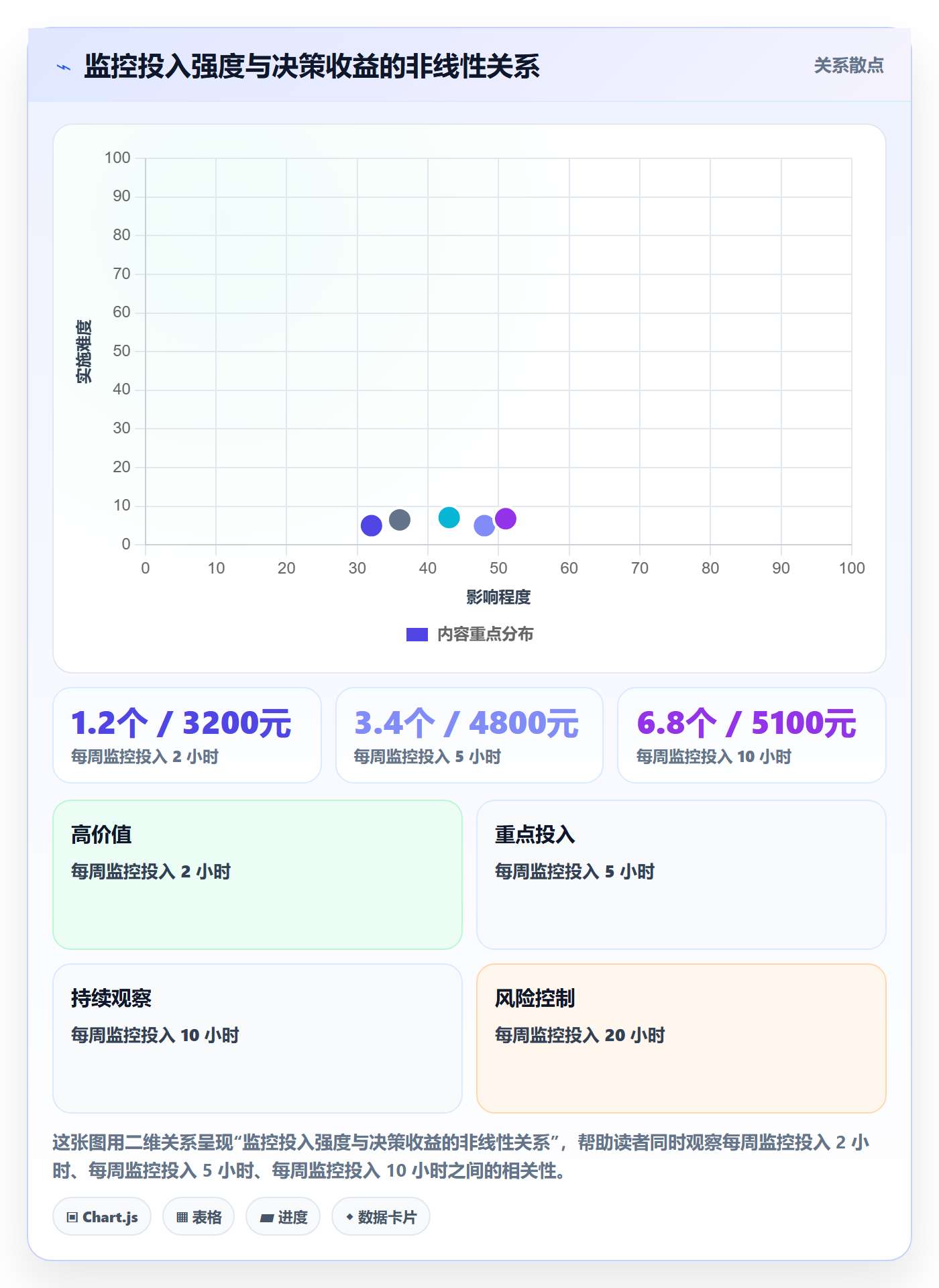Select the dark indigo scatter point
939x1288 pixels.
click(372, 526)
